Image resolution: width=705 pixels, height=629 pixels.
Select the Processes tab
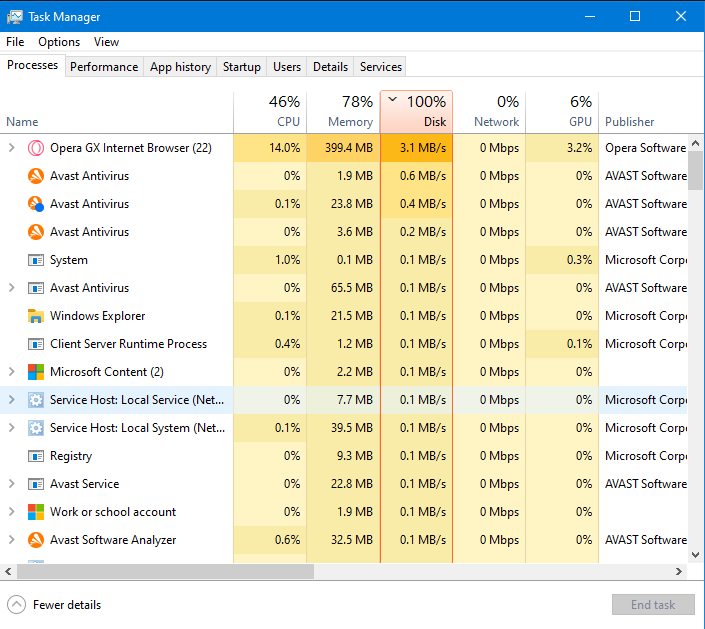click(32, 65)
